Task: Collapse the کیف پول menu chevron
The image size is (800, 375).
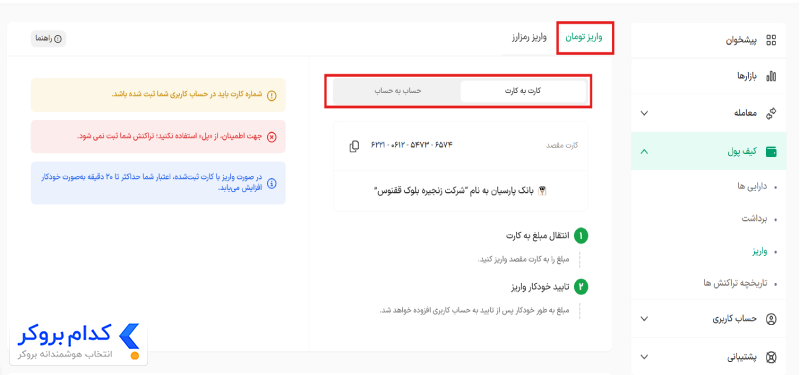Action: [644, 152]
